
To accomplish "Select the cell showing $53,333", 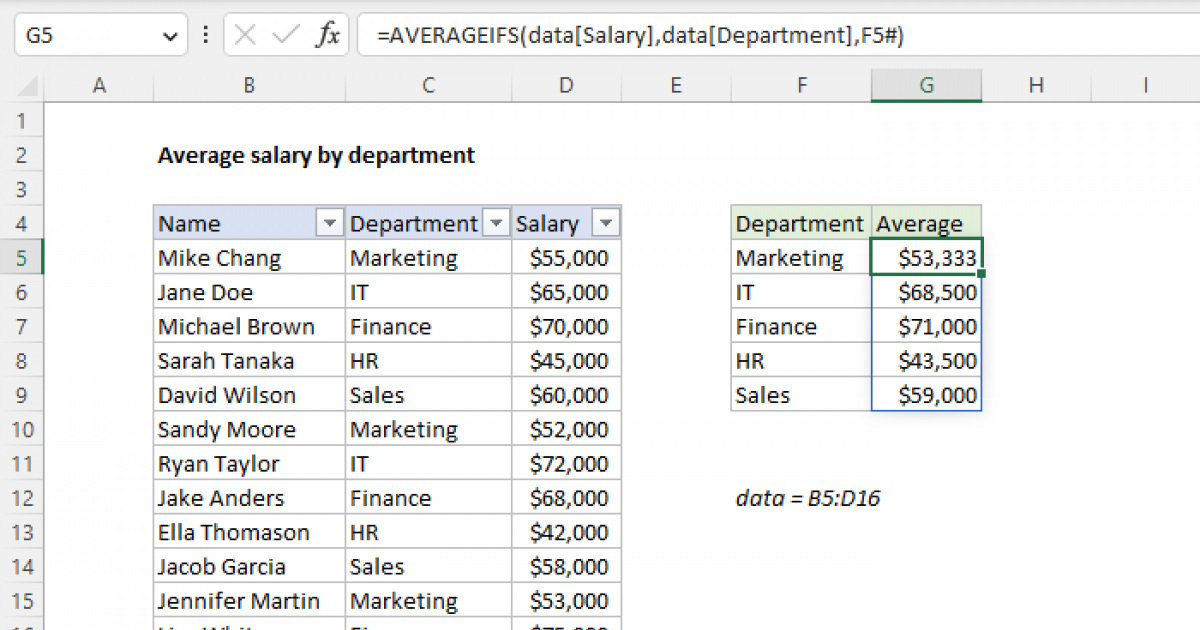I will [x=926, y=257].
